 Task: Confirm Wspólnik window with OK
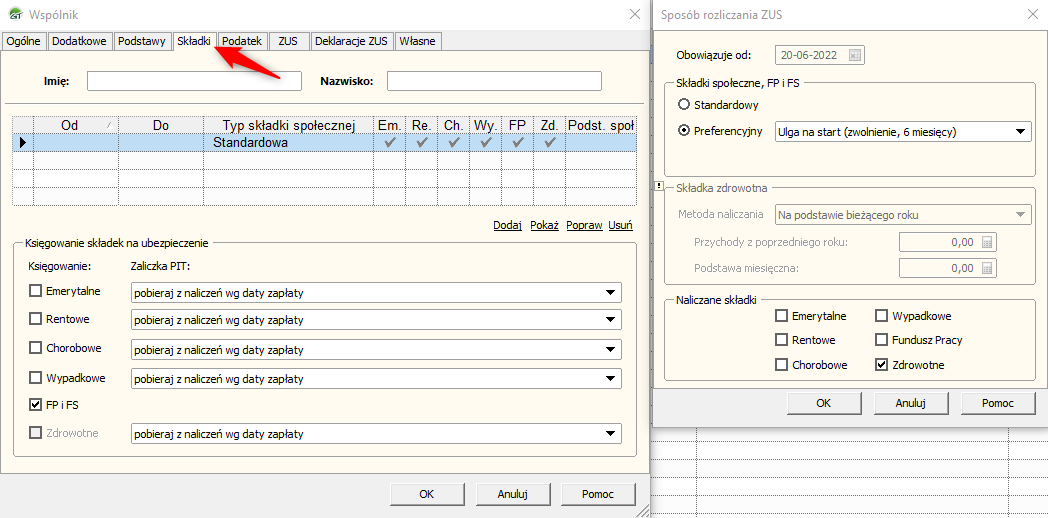[x=427, y=494]
